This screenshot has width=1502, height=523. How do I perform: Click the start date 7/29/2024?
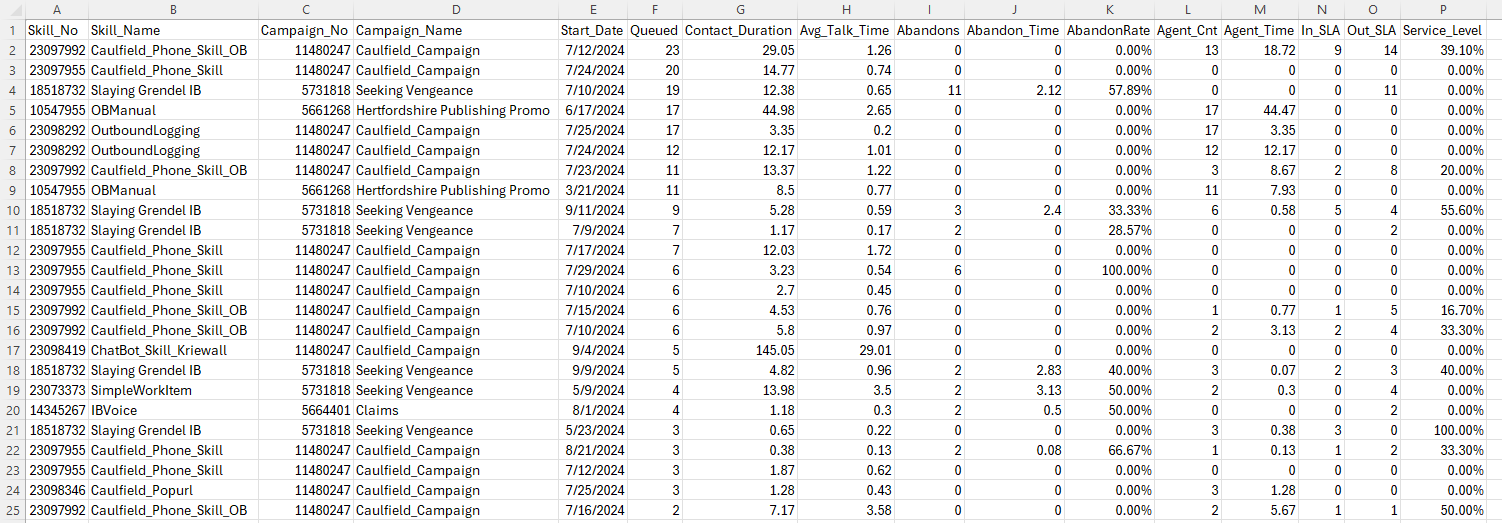pos(592,270)
